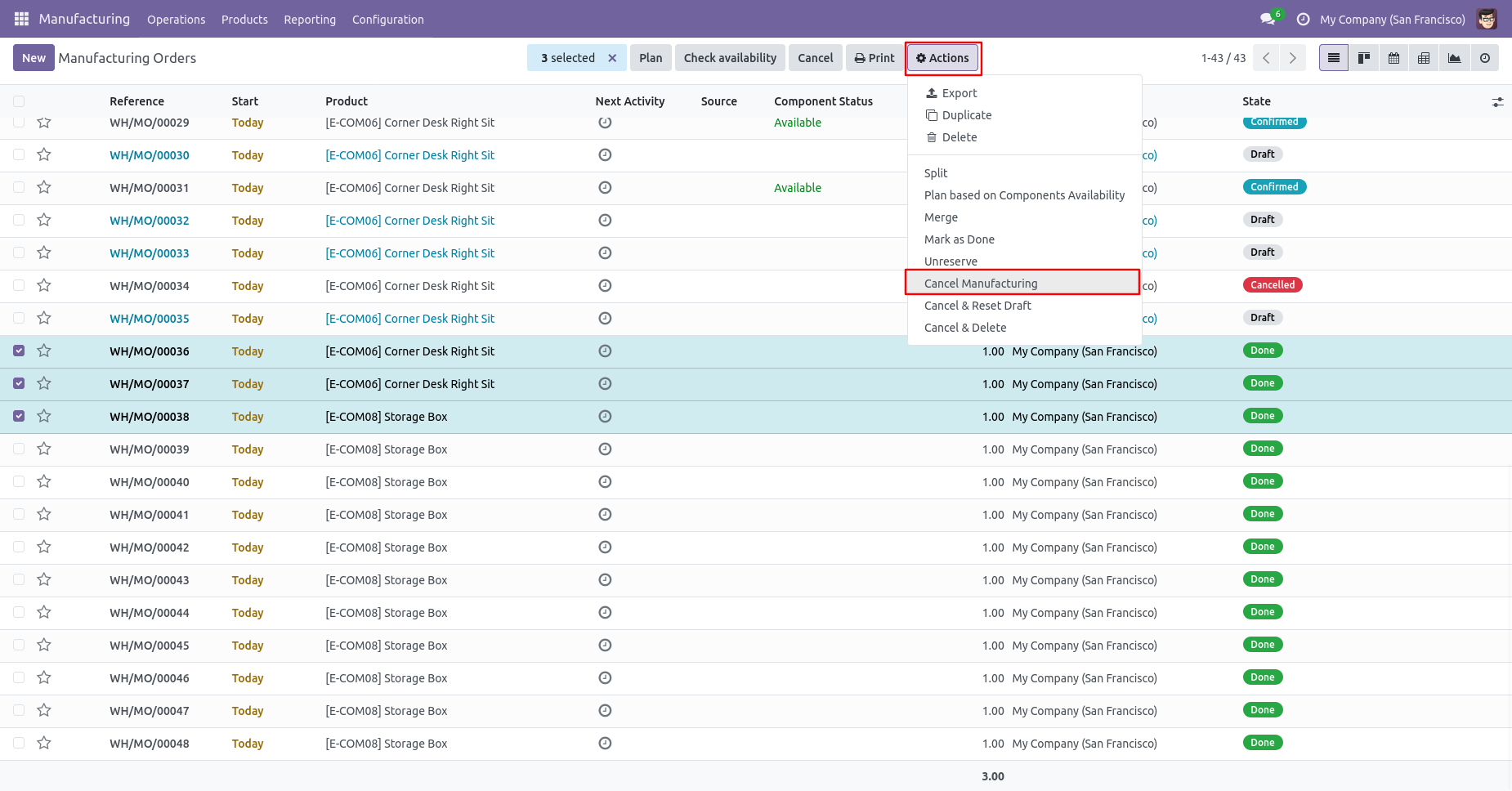Switch to Graph view

1455,58
